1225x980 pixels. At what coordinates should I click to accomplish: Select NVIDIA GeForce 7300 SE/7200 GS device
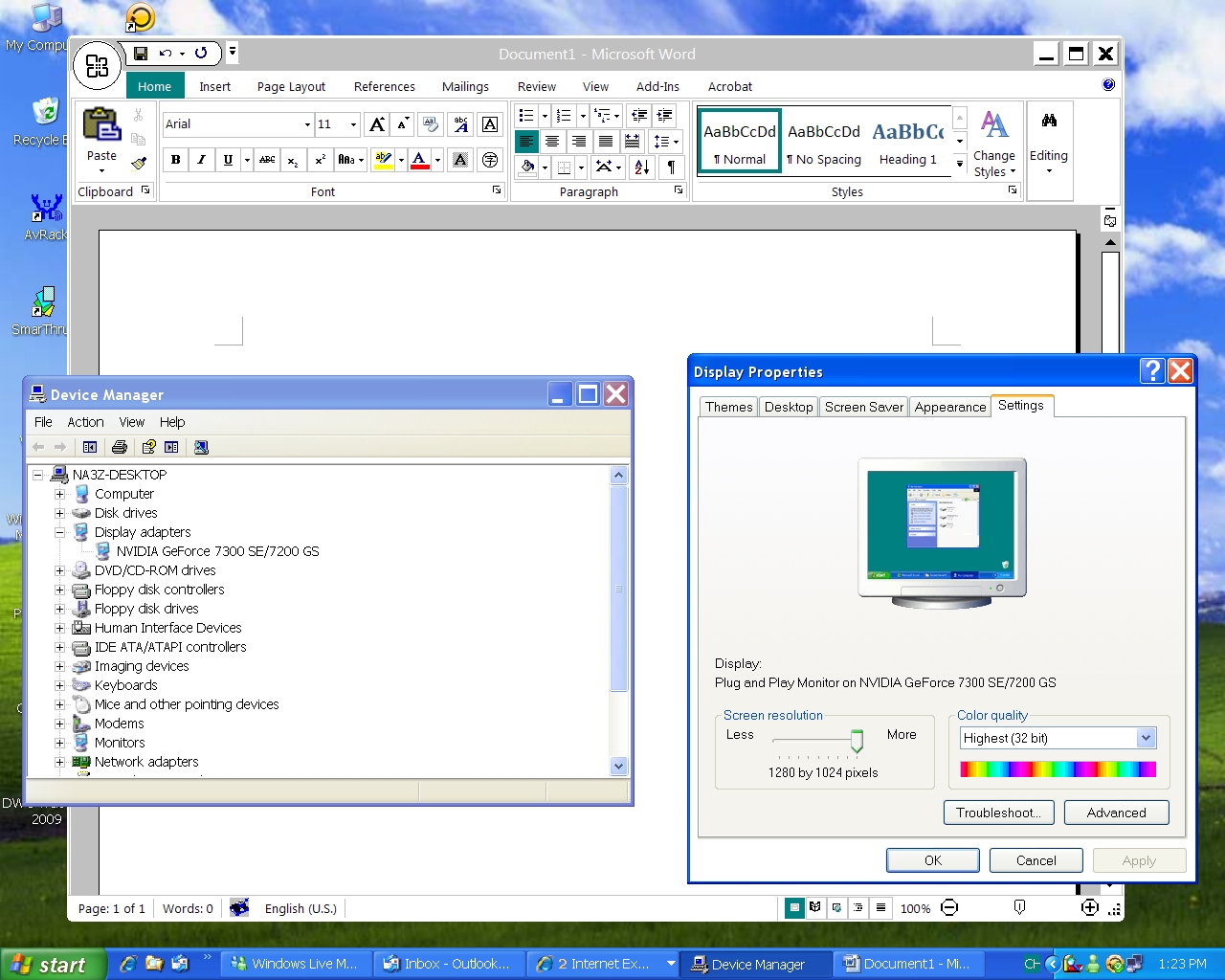click(x=217, y=551)
